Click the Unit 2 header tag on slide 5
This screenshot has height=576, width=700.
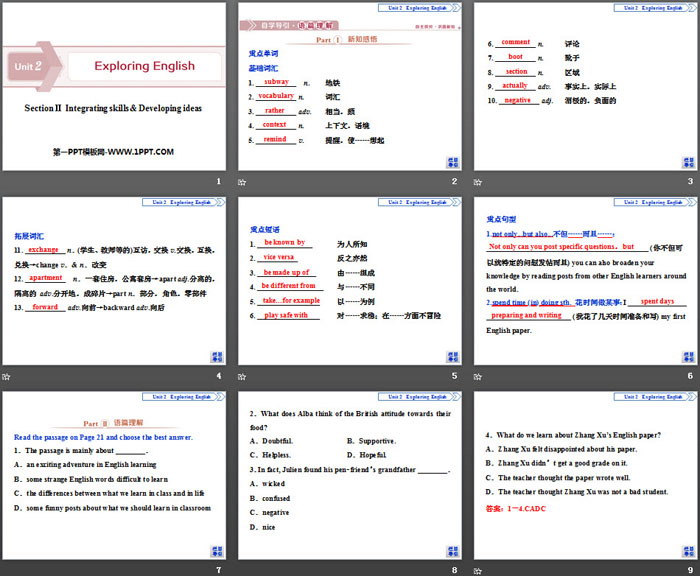pos(419,202)
